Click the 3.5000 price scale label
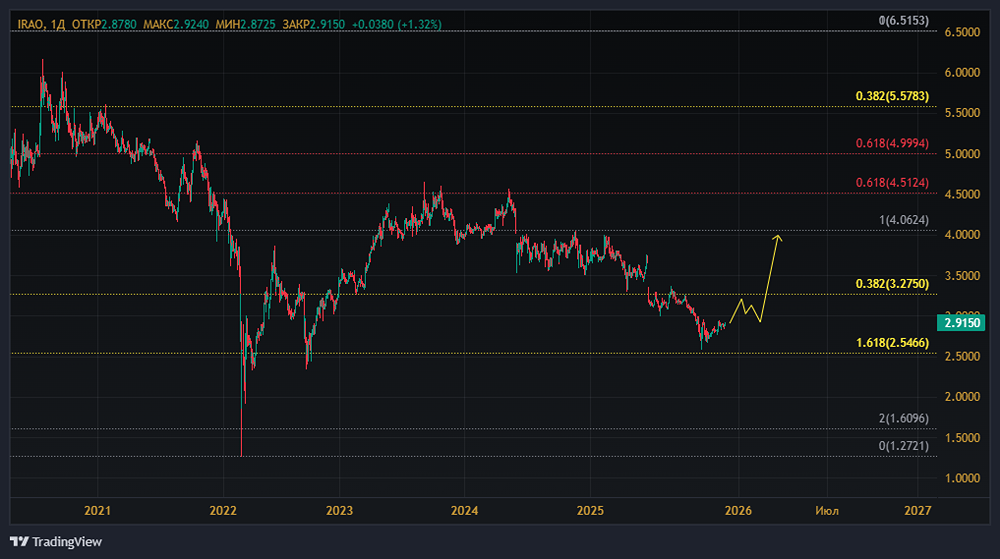1000x559 pixels. [x=962, y=275]
